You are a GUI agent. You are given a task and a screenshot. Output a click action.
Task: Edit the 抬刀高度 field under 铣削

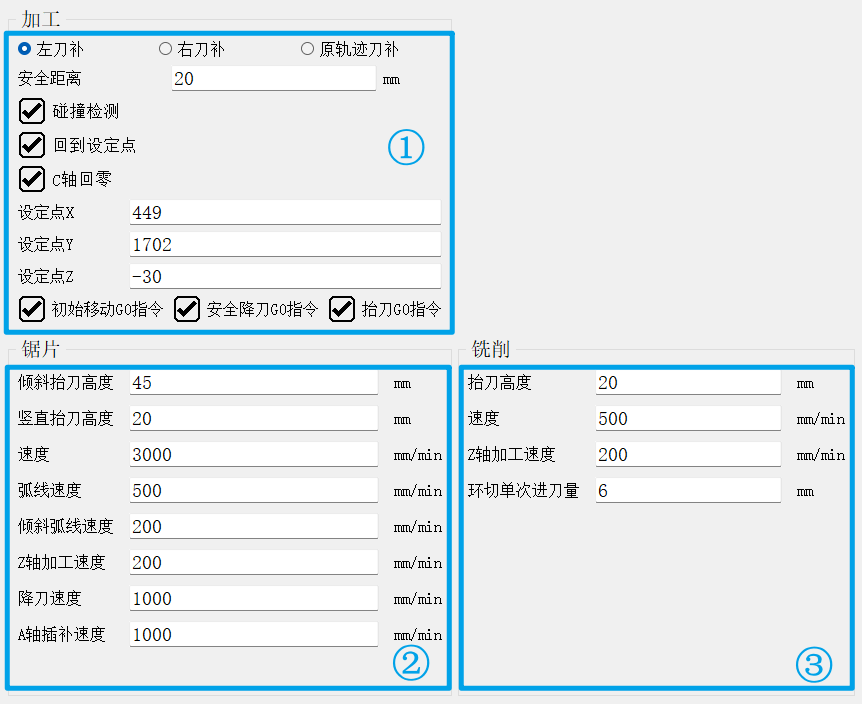click(x=687, y=383)
